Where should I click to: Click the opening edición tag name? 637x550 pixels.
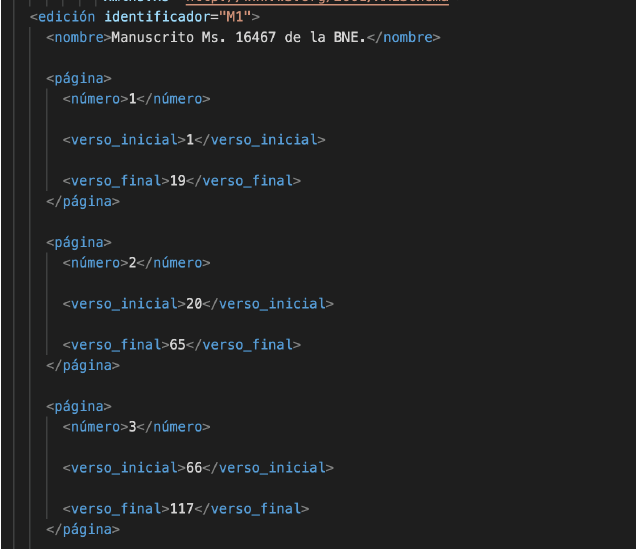(x=67, y=17)
